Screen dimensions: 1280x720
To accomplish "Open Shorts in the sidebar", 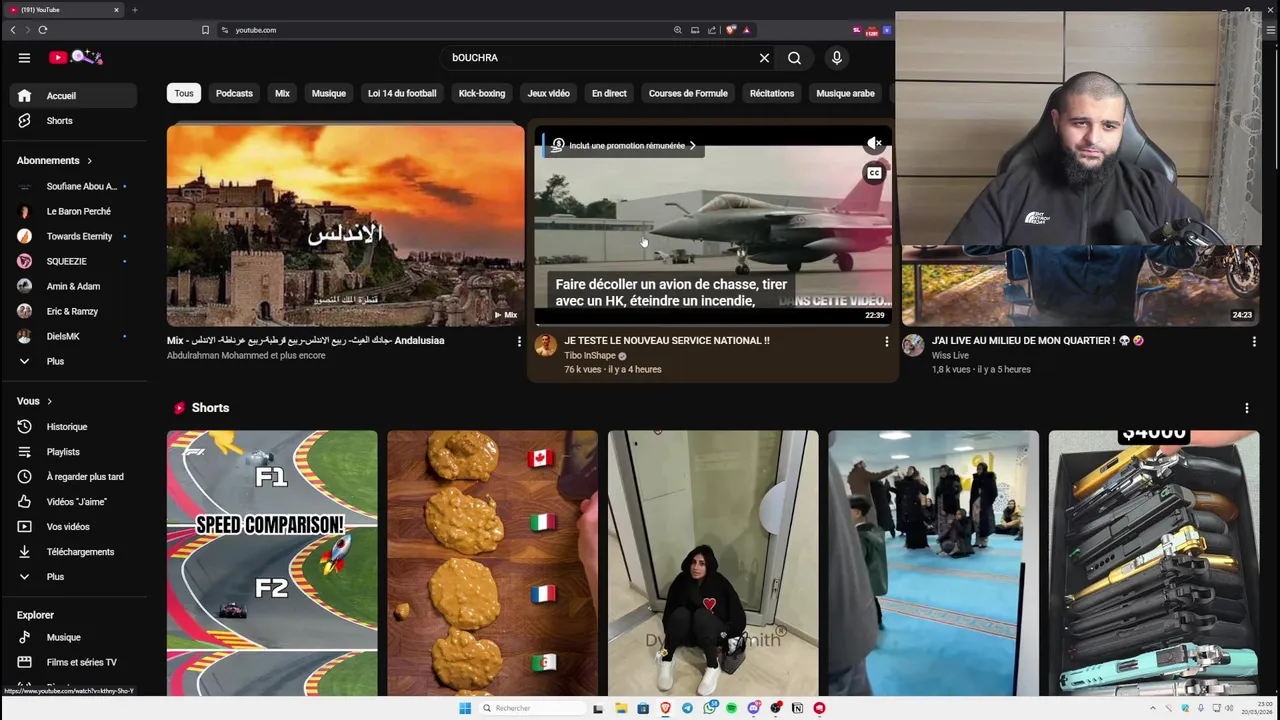I will click(73, 121).
